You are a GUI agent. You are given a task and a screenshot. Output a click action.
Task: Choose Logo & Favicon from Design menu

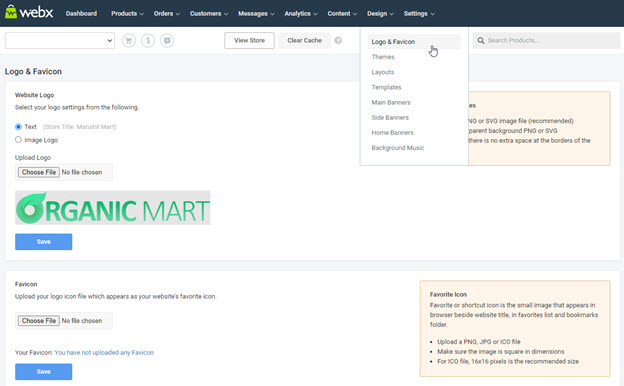[x=414, y=42]
